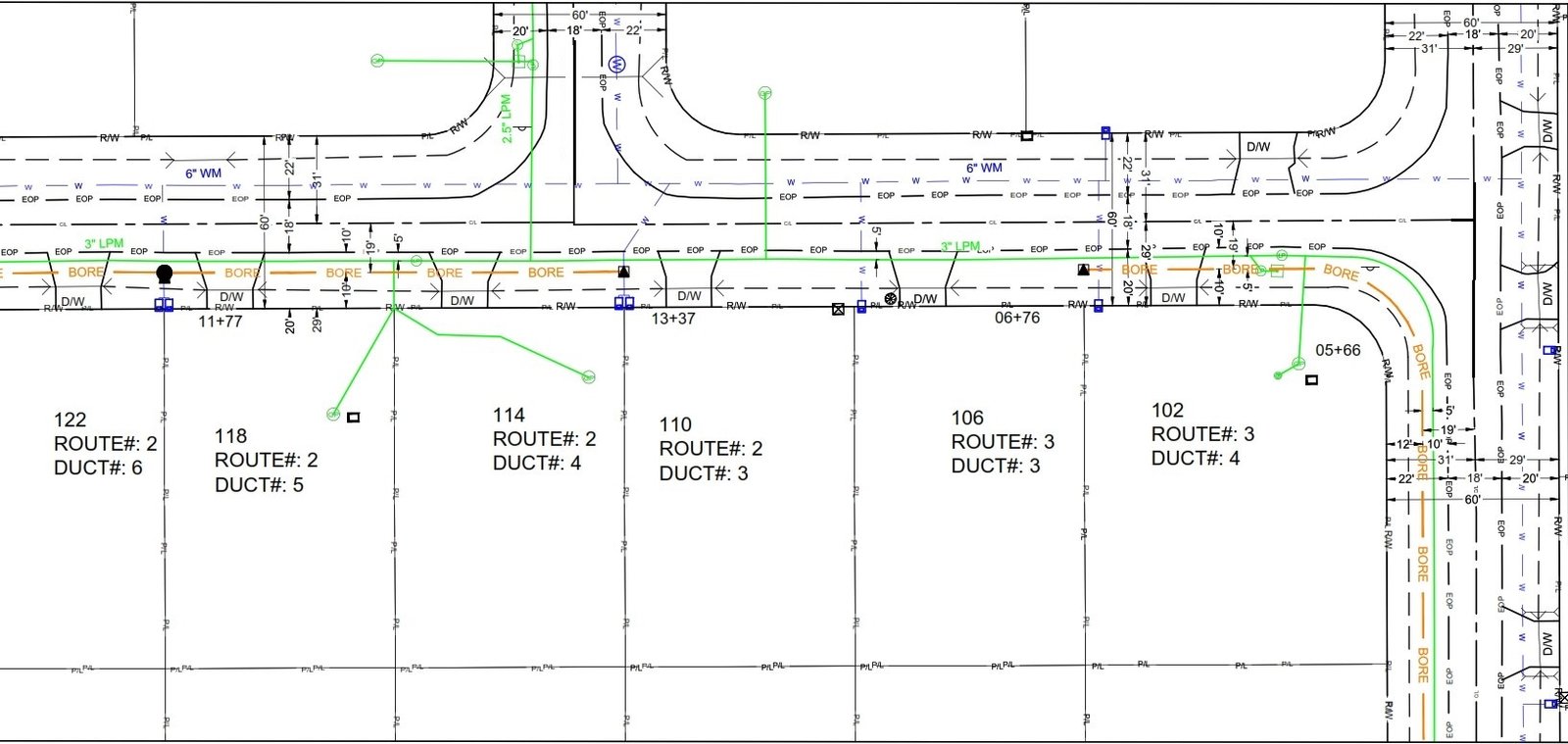This screenshot has height=744, width=1568.
Task: Click the vertical 2.5" LPM green label
Action: (507, 119)
